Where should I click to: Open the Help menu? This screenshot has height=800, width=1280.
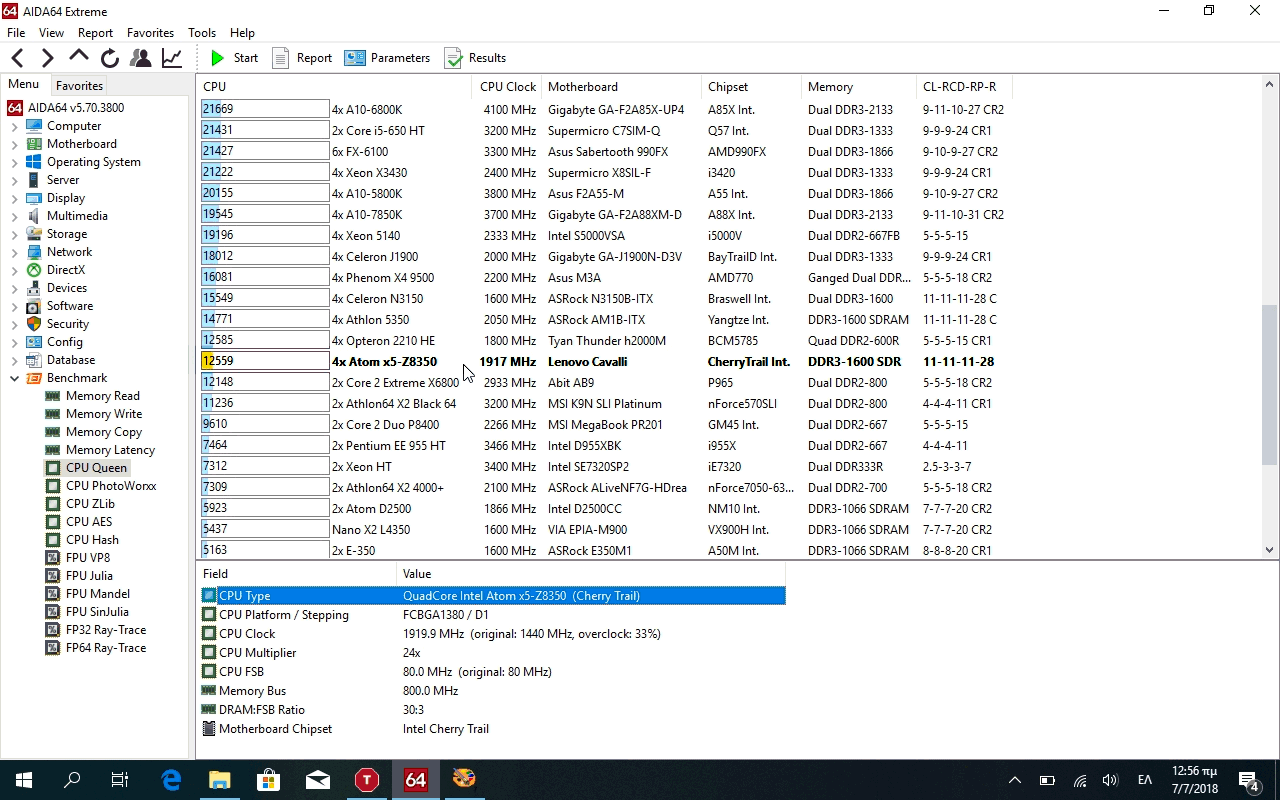pyautogui.click(x=242, y=33)
